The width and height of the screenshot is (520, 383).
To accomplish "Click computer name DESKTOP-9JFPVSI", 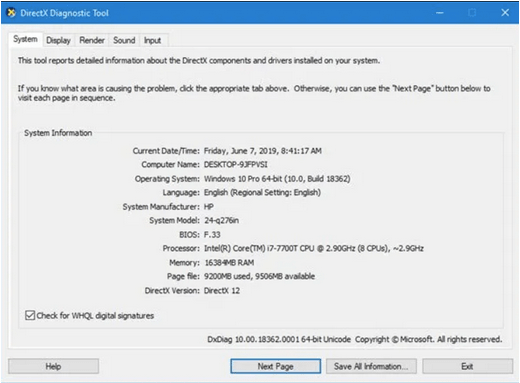I will tap(235, 165).
